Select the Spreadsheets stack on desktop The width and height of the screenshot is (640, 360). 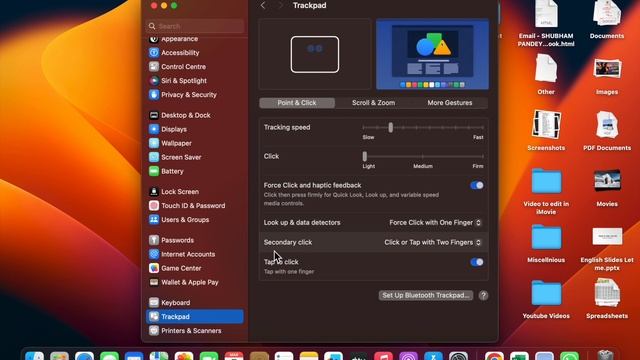tap(607, 299)
